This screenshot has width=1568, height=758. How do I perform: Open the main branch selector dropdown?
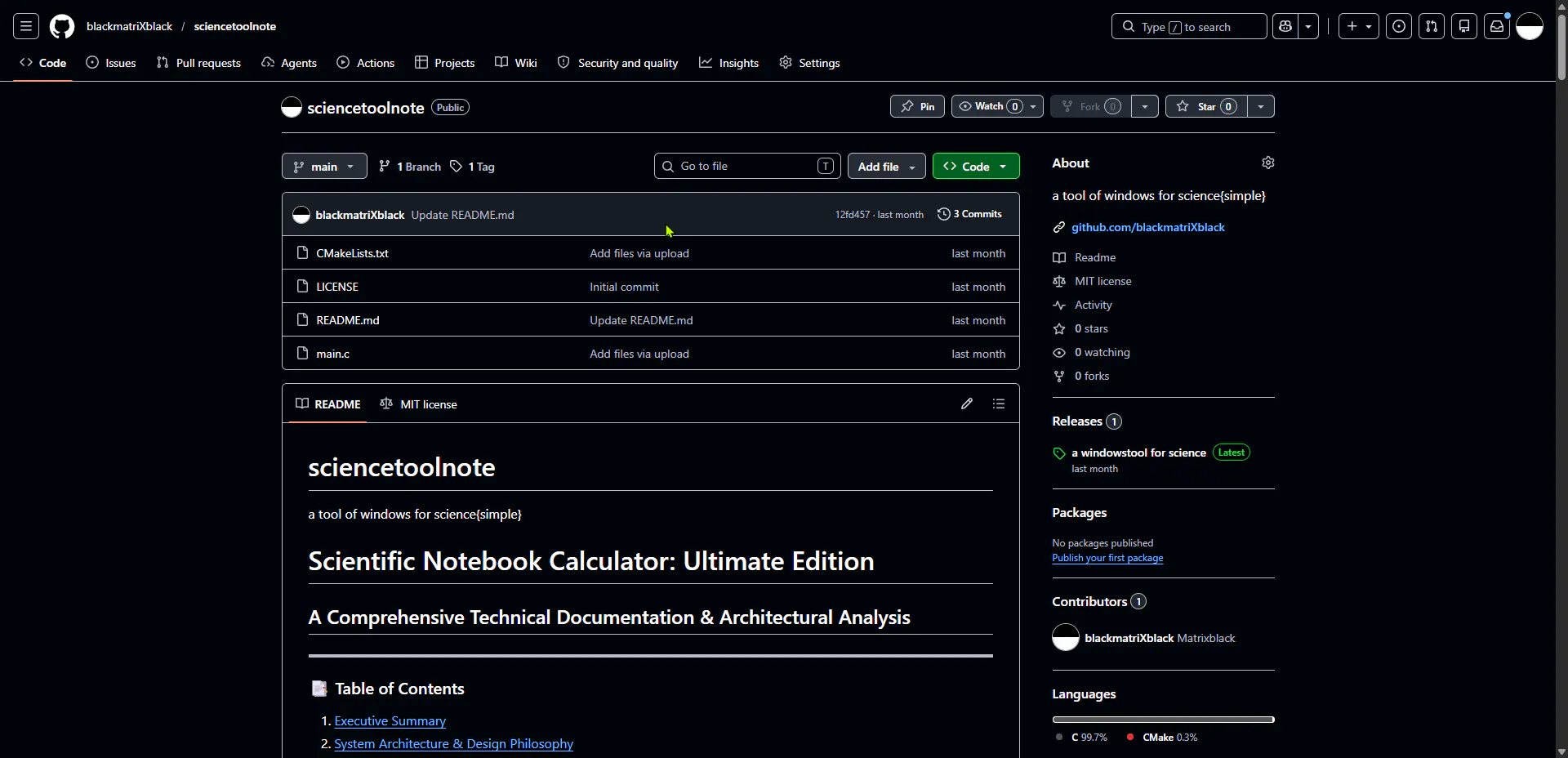tap(324, 166)
